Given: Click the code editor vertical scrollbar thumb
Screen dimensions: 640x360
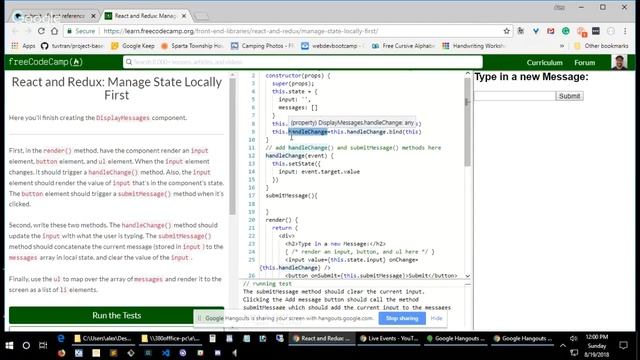Looking at the screenshot, I should [467, 122].
